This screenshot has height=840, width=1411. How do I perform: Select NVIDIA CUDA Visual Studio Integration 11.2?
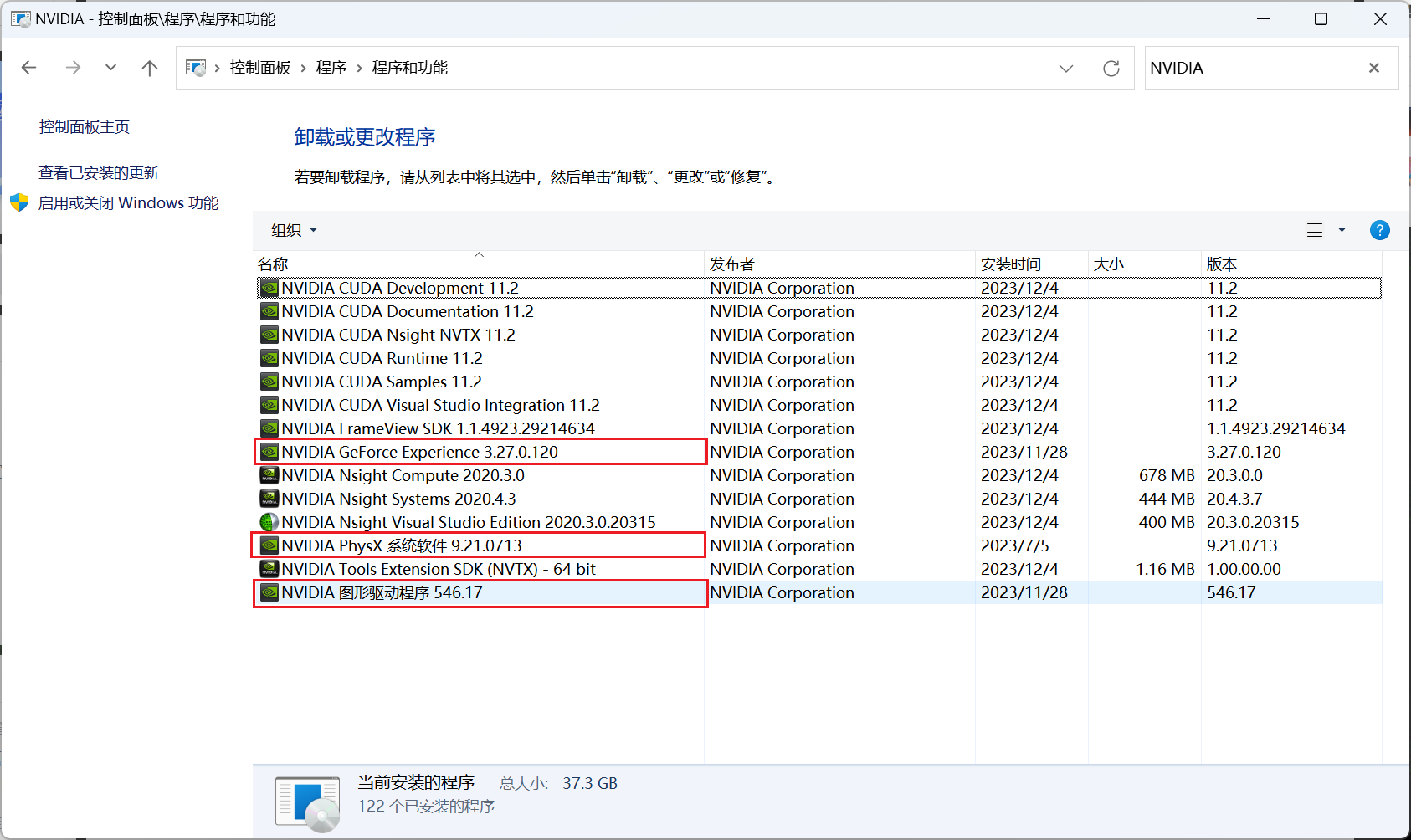(x=441, y=406)
